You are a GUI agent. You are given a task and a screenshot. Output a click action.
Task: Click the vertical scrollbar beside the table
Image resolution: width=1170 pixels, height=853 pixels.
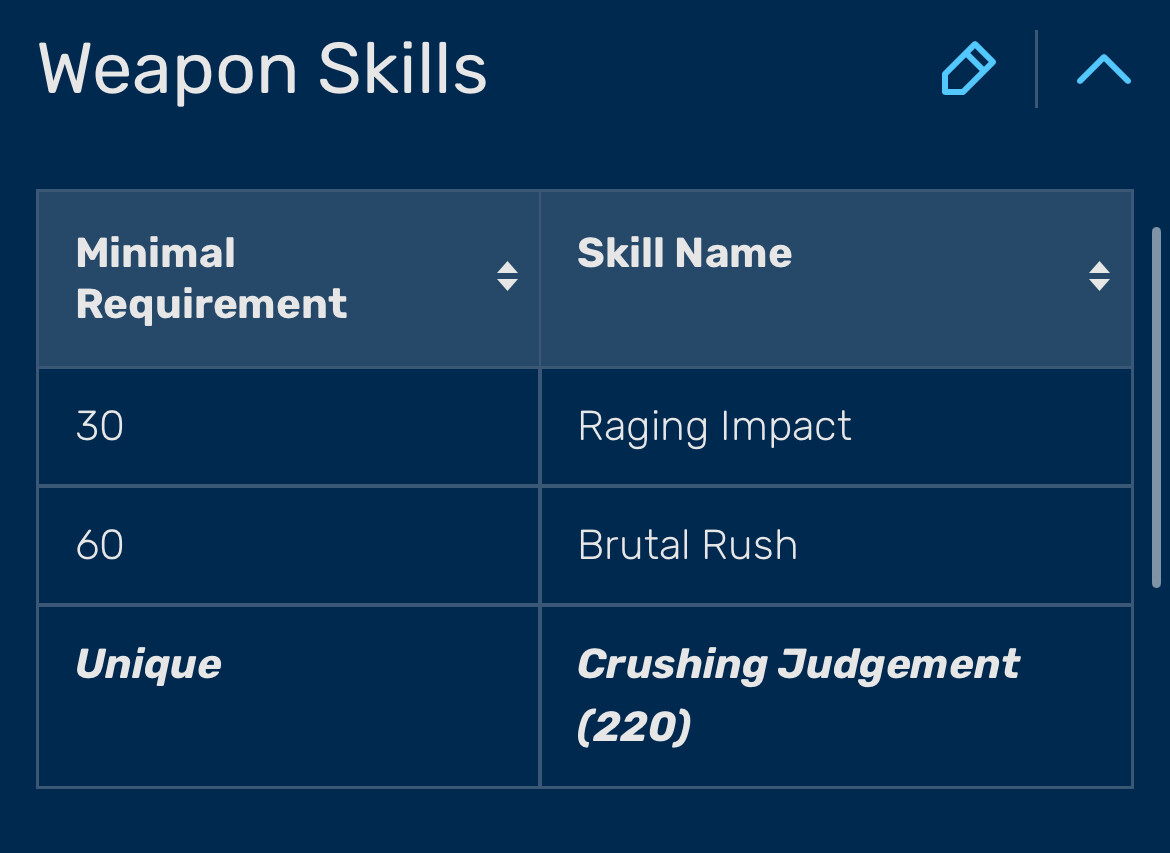[1157, 407]
